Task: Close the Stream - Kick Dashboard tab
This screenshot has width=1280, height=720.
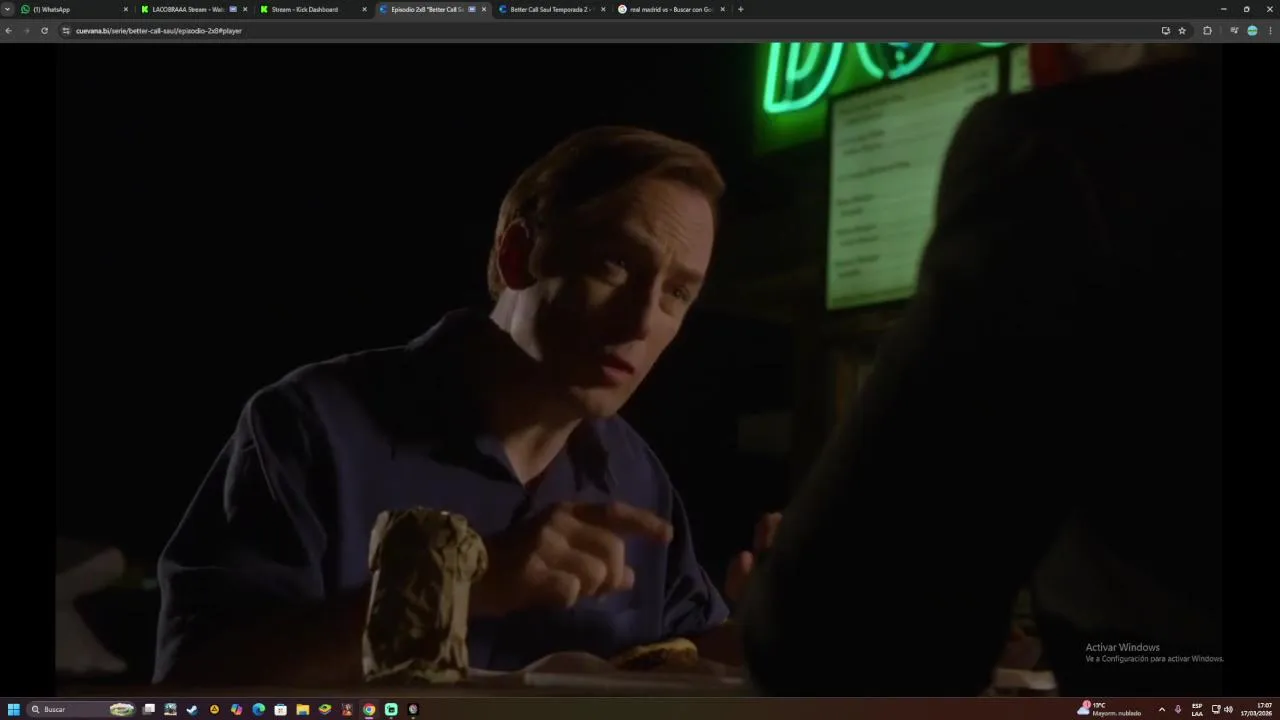Action: pyautogui.click(x=364, y=9)
